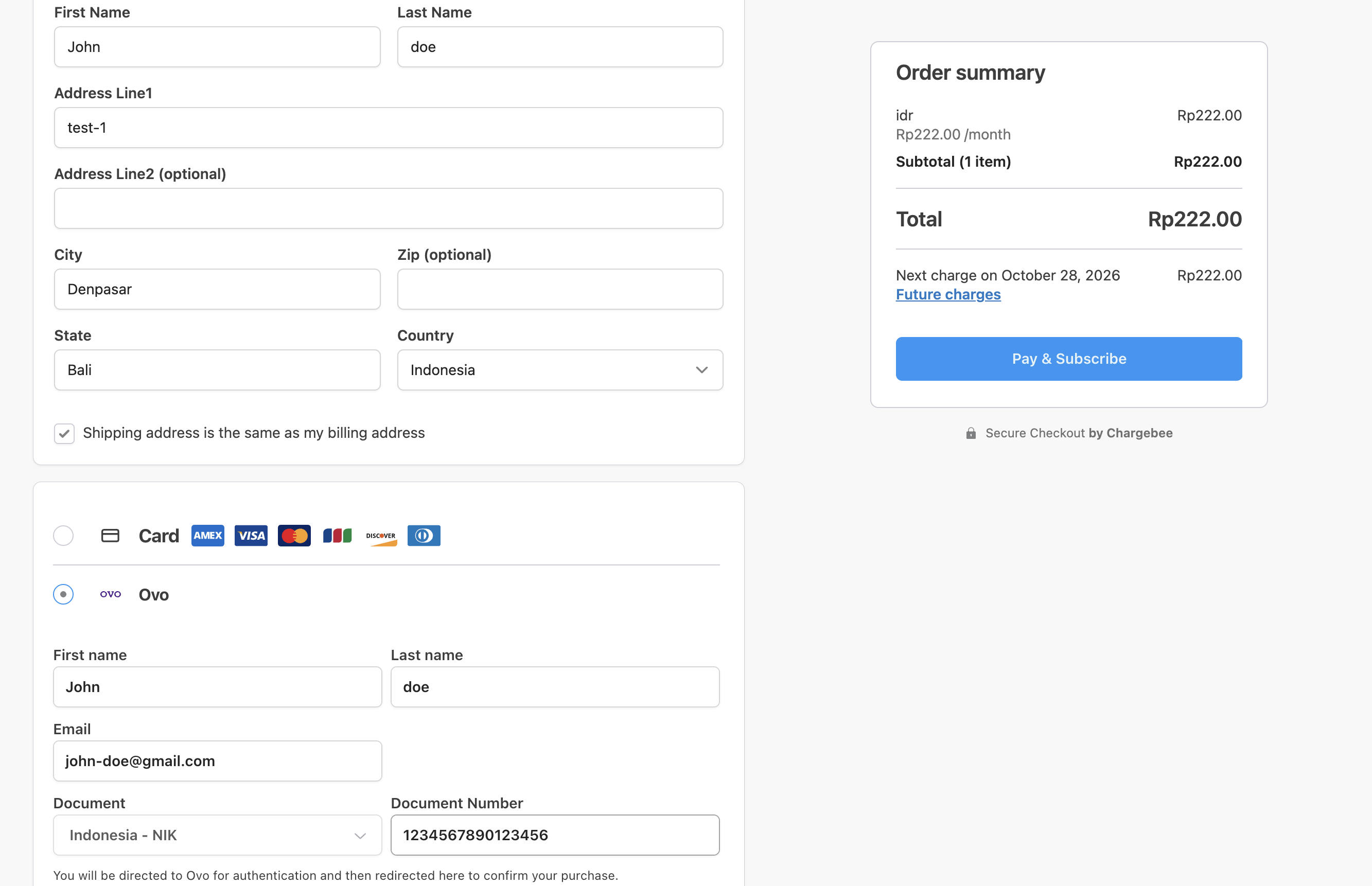Click the Ovo First name field
Image resolution: width=1372 pixels, height=886 pixels.
[x=218, y=687]
